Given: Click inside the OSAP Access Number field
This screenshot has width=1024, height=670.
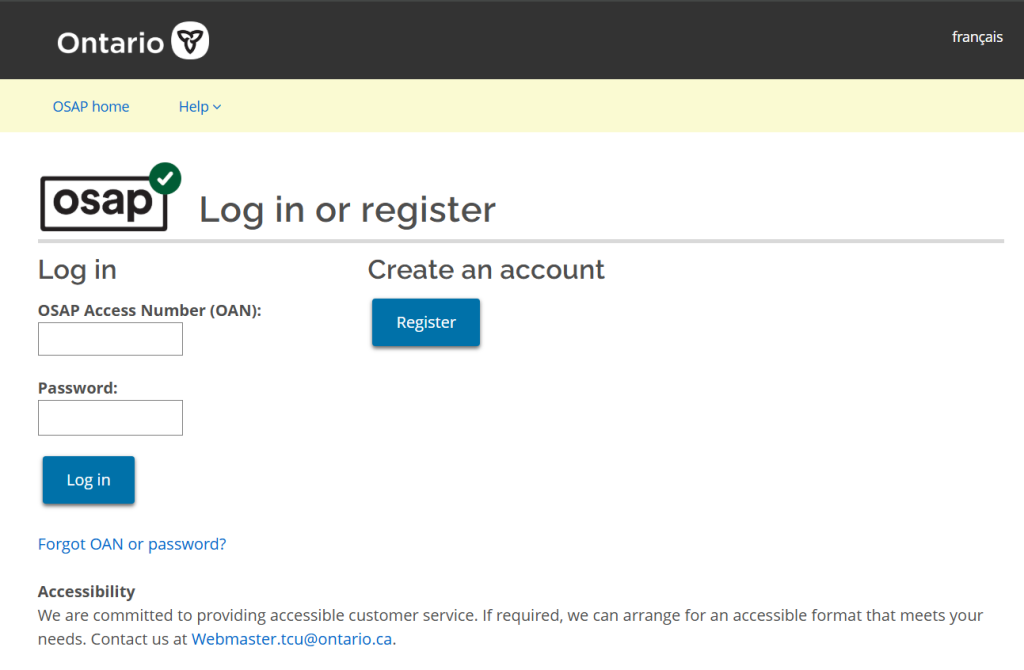Looking at the screenshot, I should point(110,339).
